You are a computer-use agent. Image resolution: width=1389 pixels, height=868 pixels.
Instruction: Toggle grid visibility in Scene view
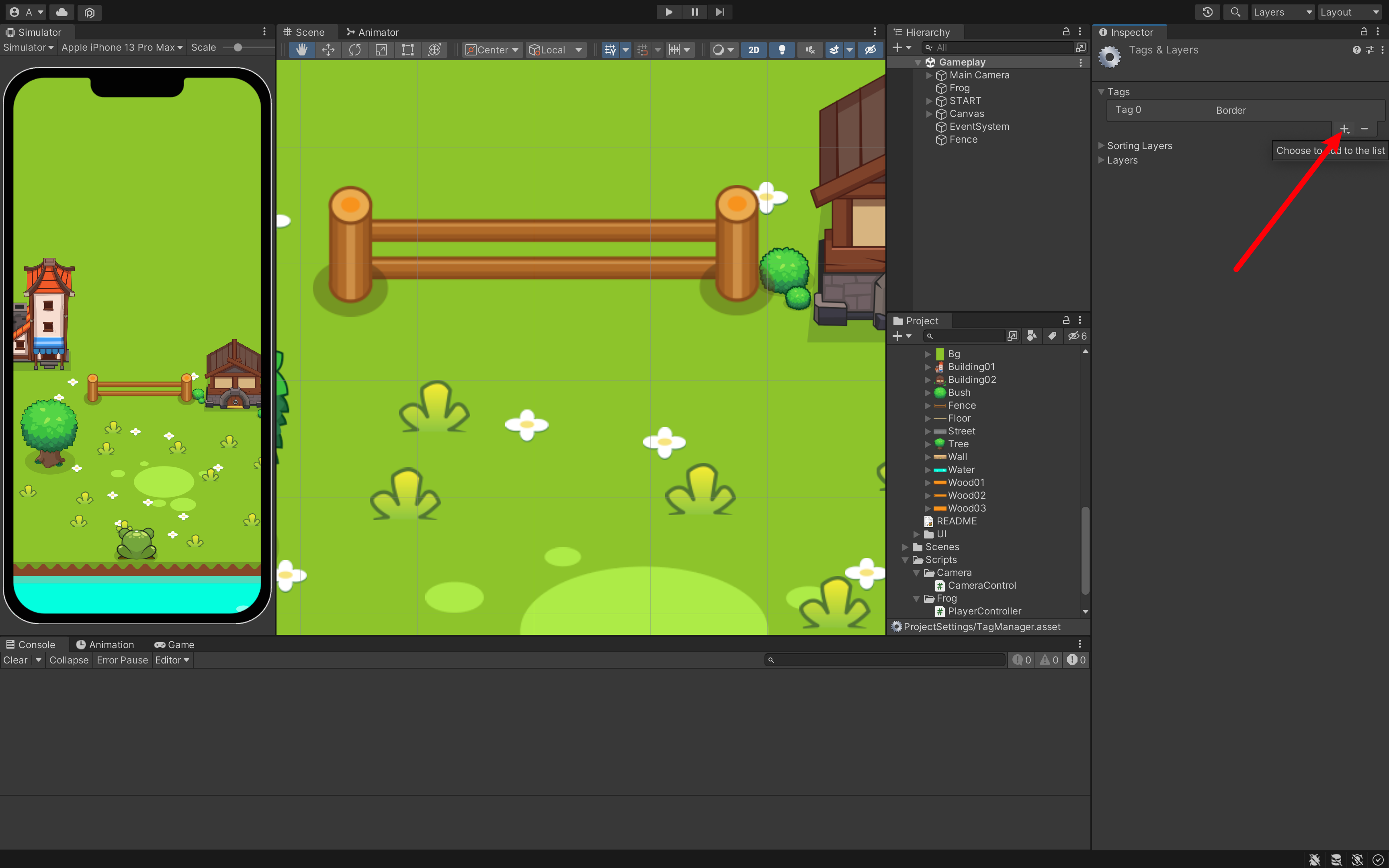click(x=610, y=50)
